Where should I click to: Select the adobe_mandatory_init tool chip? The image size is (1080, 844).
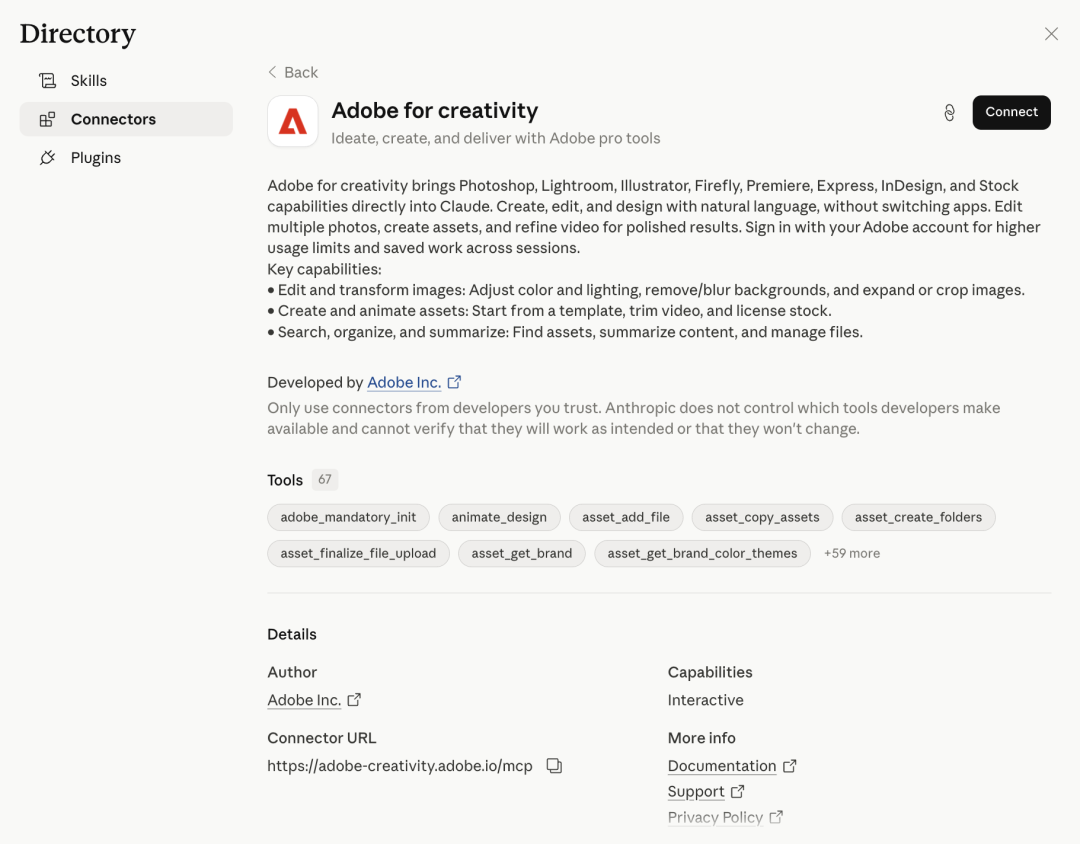point(348,517)
